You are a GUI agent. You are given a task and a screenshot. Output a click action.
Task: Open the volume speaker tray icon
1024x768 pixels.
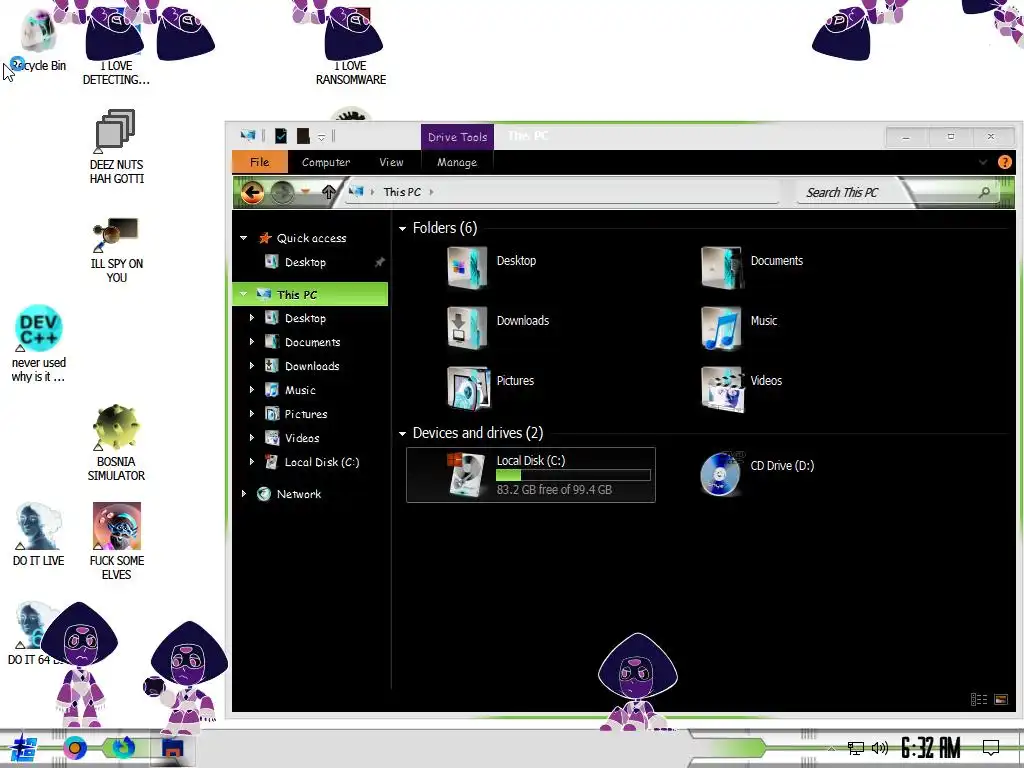click(x=880, y=748)
